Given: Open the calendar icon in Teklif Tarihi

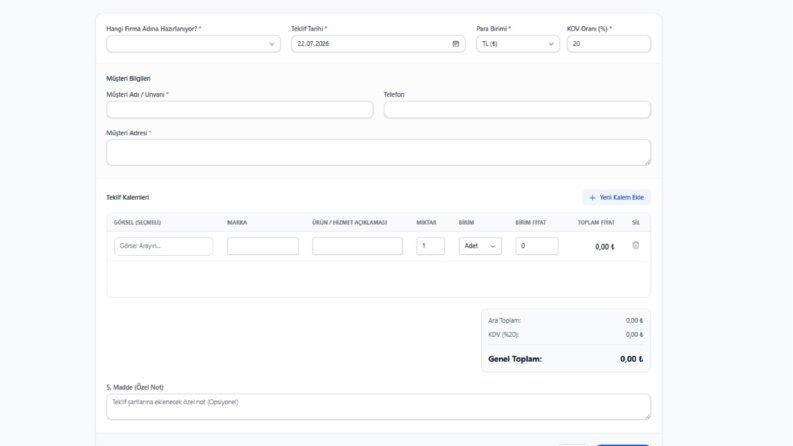Looking at the screenshot, I should pyautogui.click(x=456, y=44).
